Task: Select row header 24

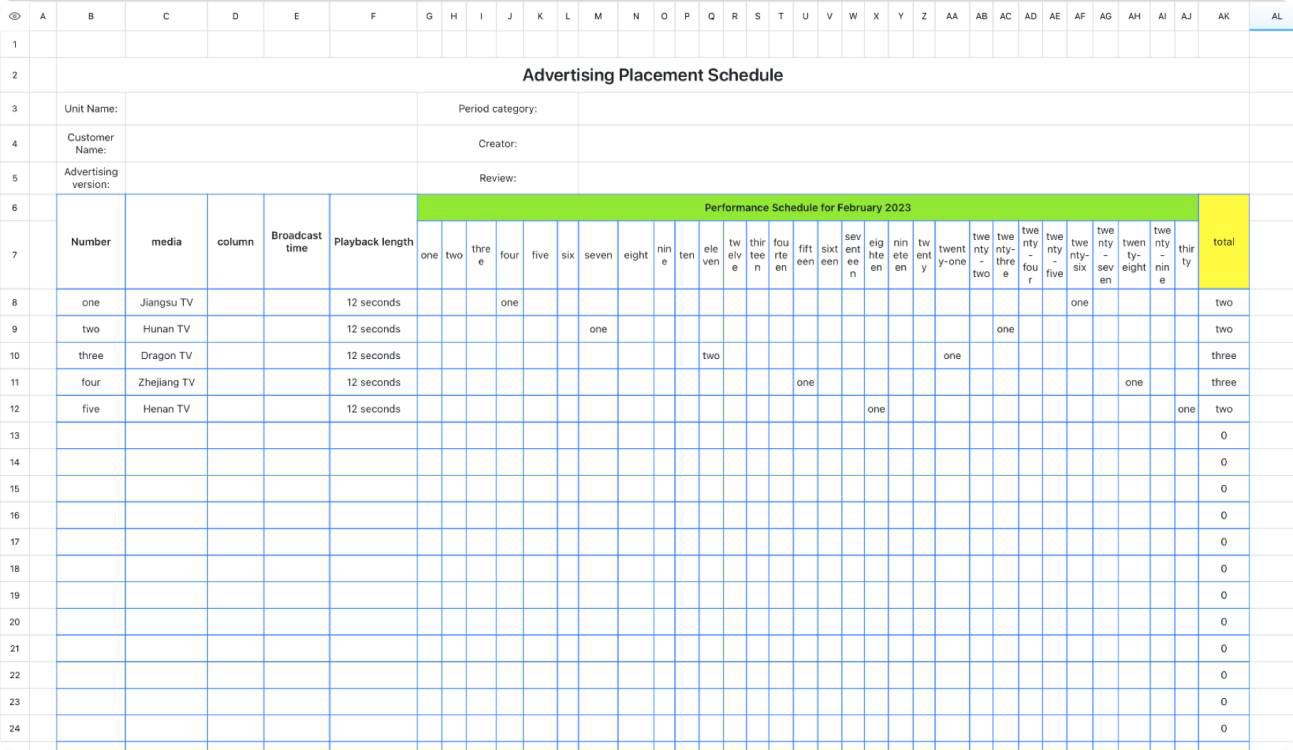Action: pyautogui.click(x=15, y=729)
